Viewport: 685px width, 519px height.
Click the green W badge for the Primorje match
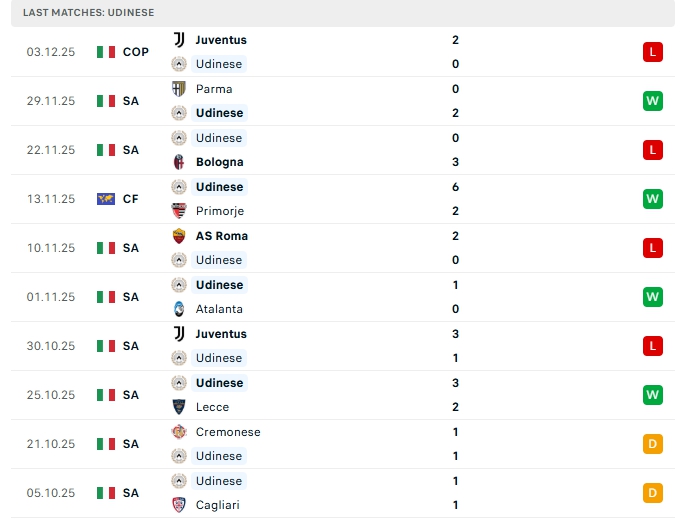point(653,199)
